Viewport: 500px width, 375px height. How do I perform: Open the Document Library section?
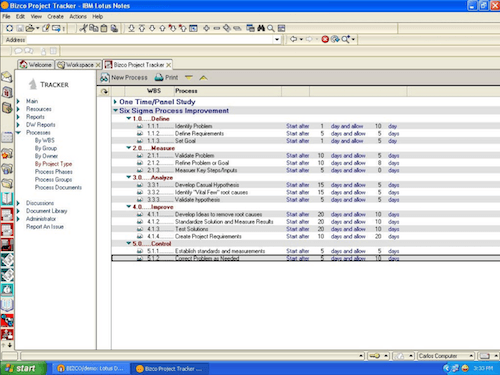[47, 211]
